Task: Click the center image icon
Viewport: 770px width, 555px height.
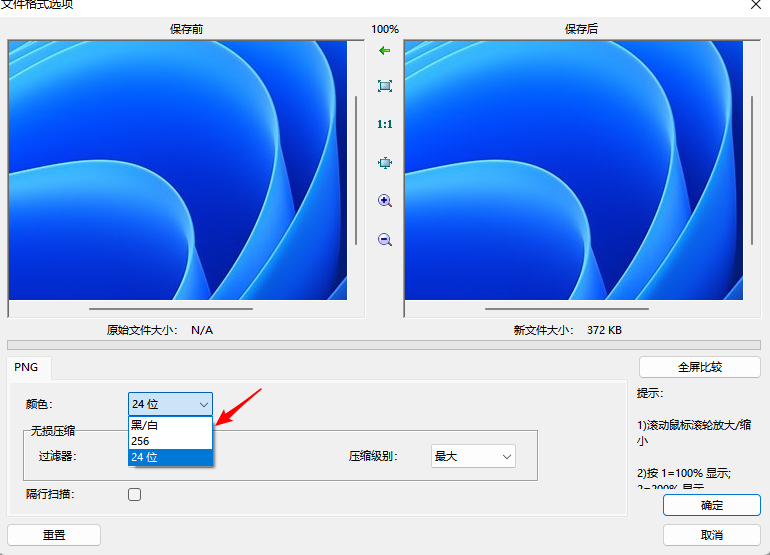Action: point(385,163)
